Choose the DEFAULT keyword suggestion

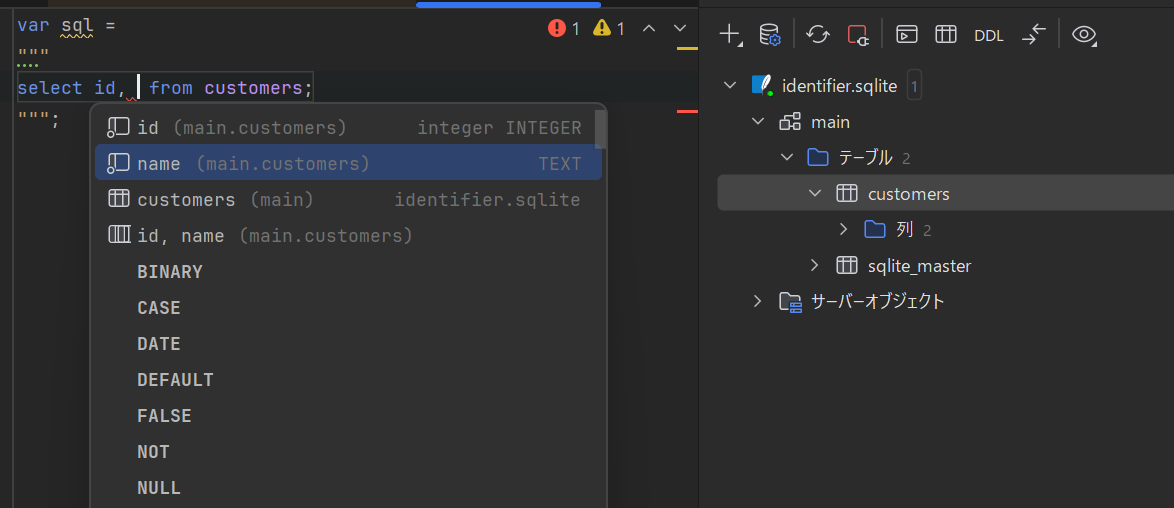coord(348,380)
